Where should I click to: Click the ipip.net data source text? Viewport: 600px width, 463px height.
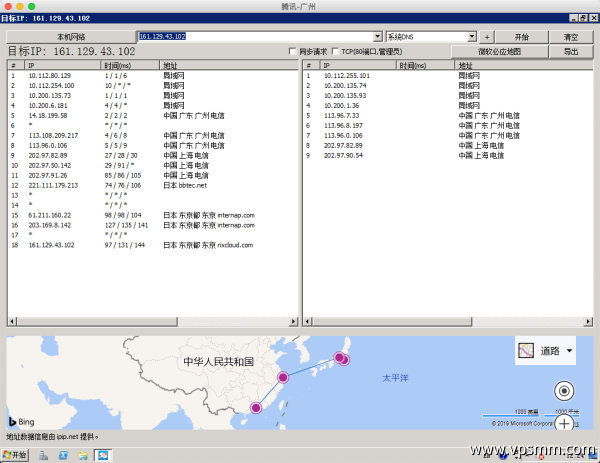coord(52,437)
